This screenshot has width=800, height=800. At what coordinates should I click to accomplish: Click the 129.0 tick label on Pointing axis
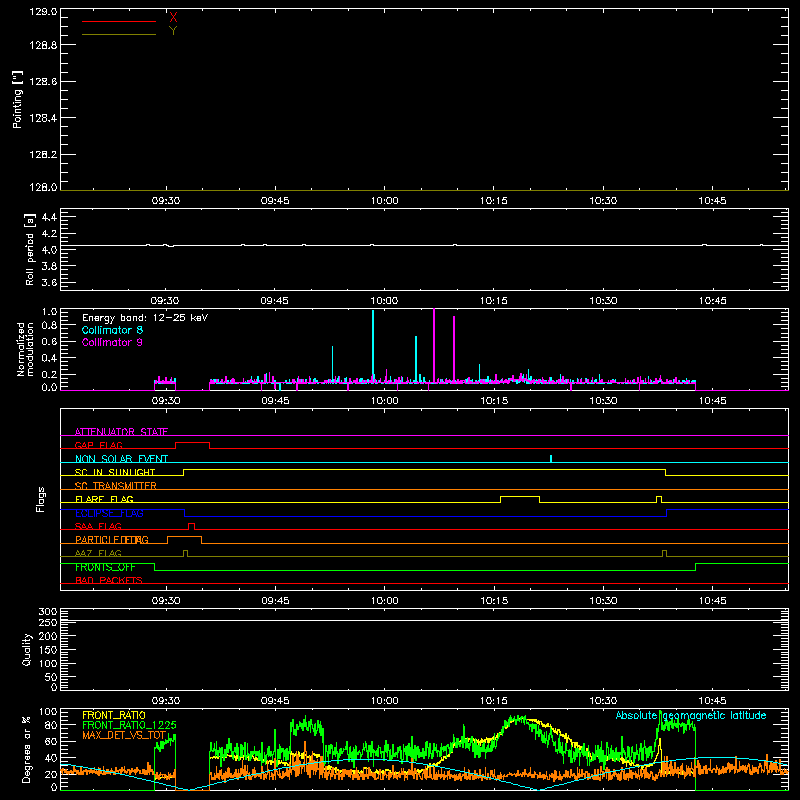point(43,12)
